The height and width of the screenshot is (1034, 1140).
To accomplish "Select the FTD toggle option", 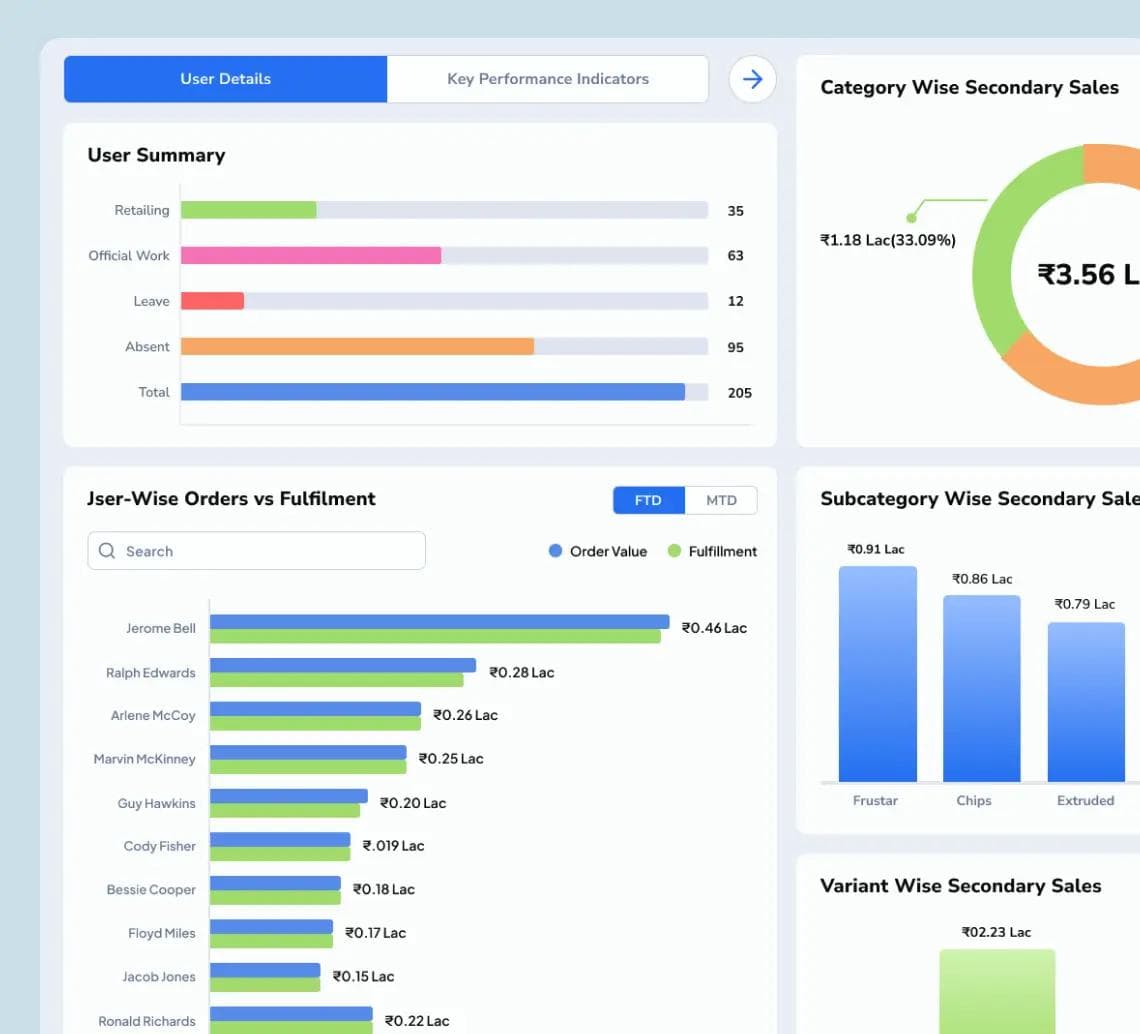I will tap(649, 500).
